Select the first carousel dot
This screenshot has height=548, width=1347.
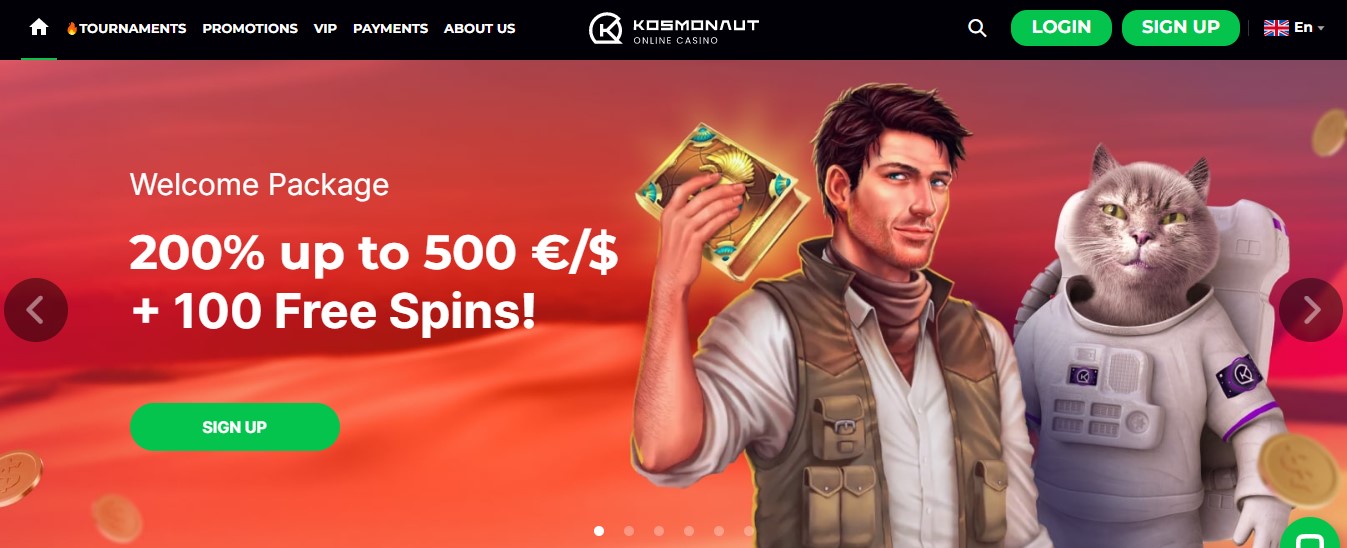pos(599,531)
